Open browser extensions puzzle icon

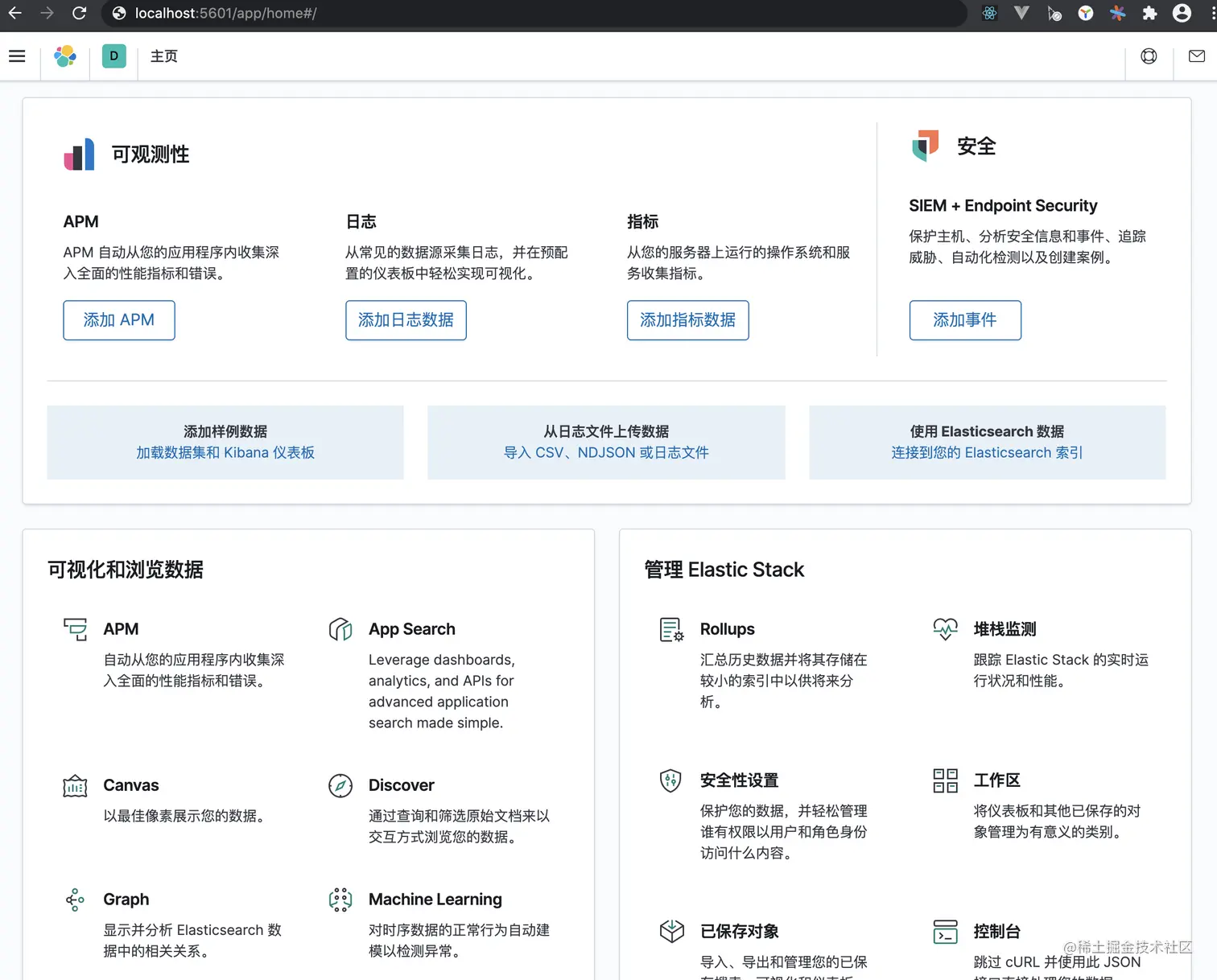pyautogui.click(x=1149, y=13)
